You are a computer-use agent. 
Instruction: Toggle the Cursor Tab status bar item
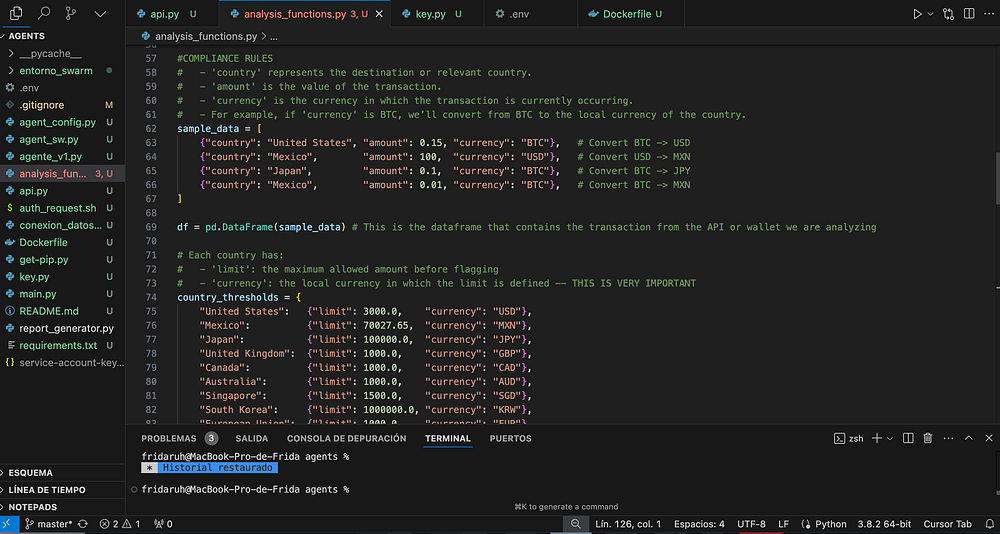pos(949,524)
